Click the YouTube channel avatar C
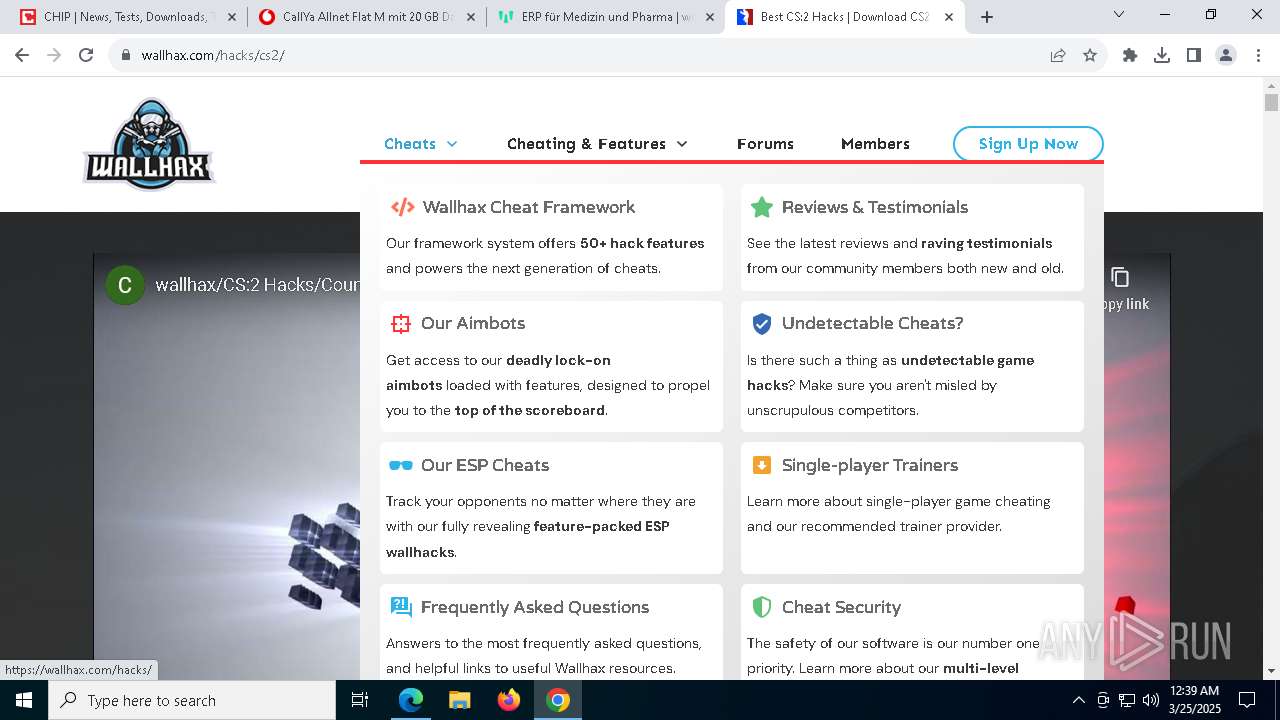Viewport: 1280px width, 720px height. click(125, 285)
